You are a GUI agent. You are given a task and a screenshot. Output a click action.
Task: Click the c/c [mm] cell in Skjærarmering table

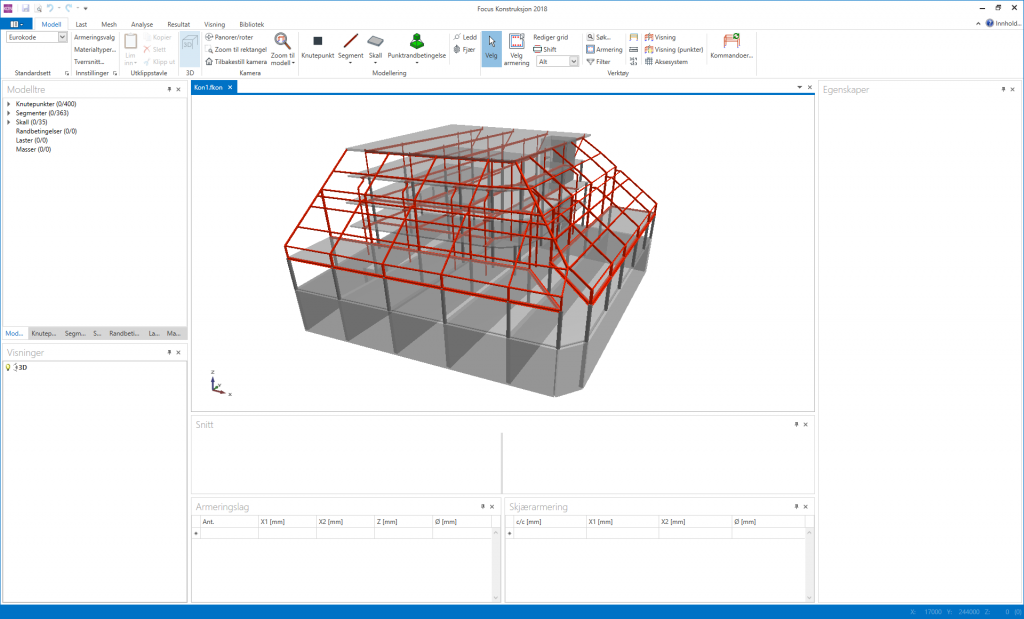click(x=550, y=533)
